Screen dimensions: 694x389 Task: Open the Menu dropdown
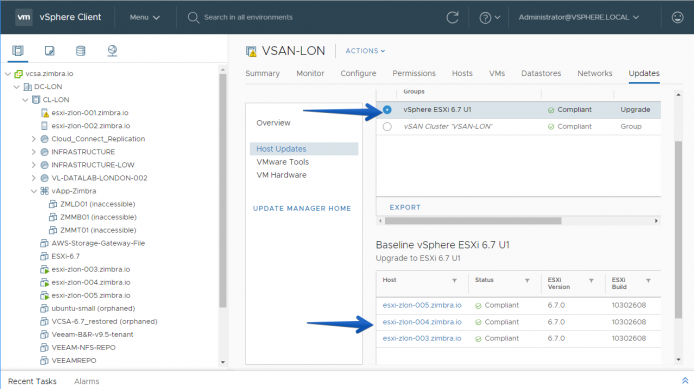pos(145,17)
